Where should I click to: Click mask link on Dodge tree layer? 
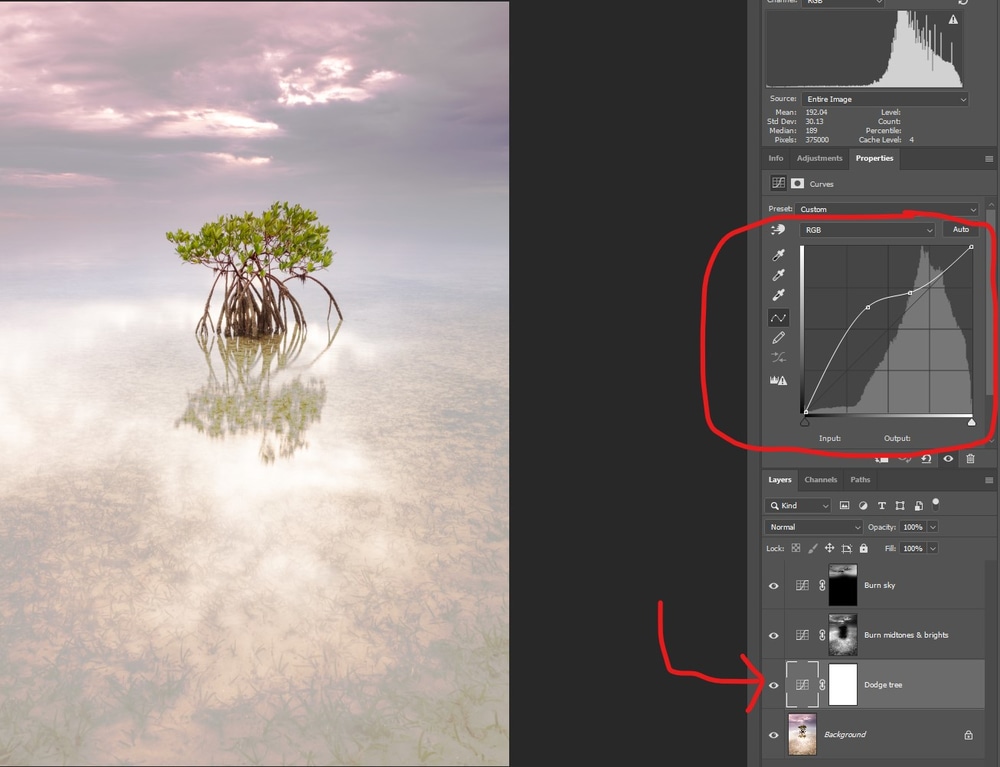tap(822, 685)
